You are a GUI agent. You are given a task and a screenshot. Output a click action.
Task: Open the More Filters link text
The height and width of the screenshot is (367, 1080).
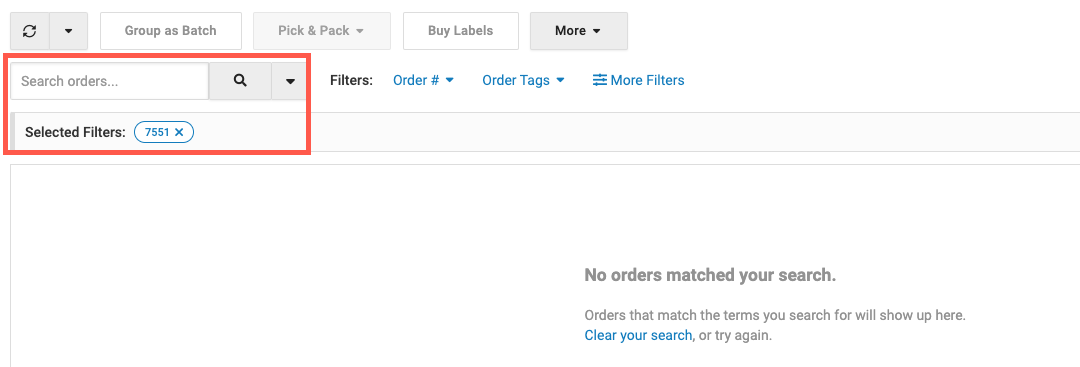click(x=647, y=81)
